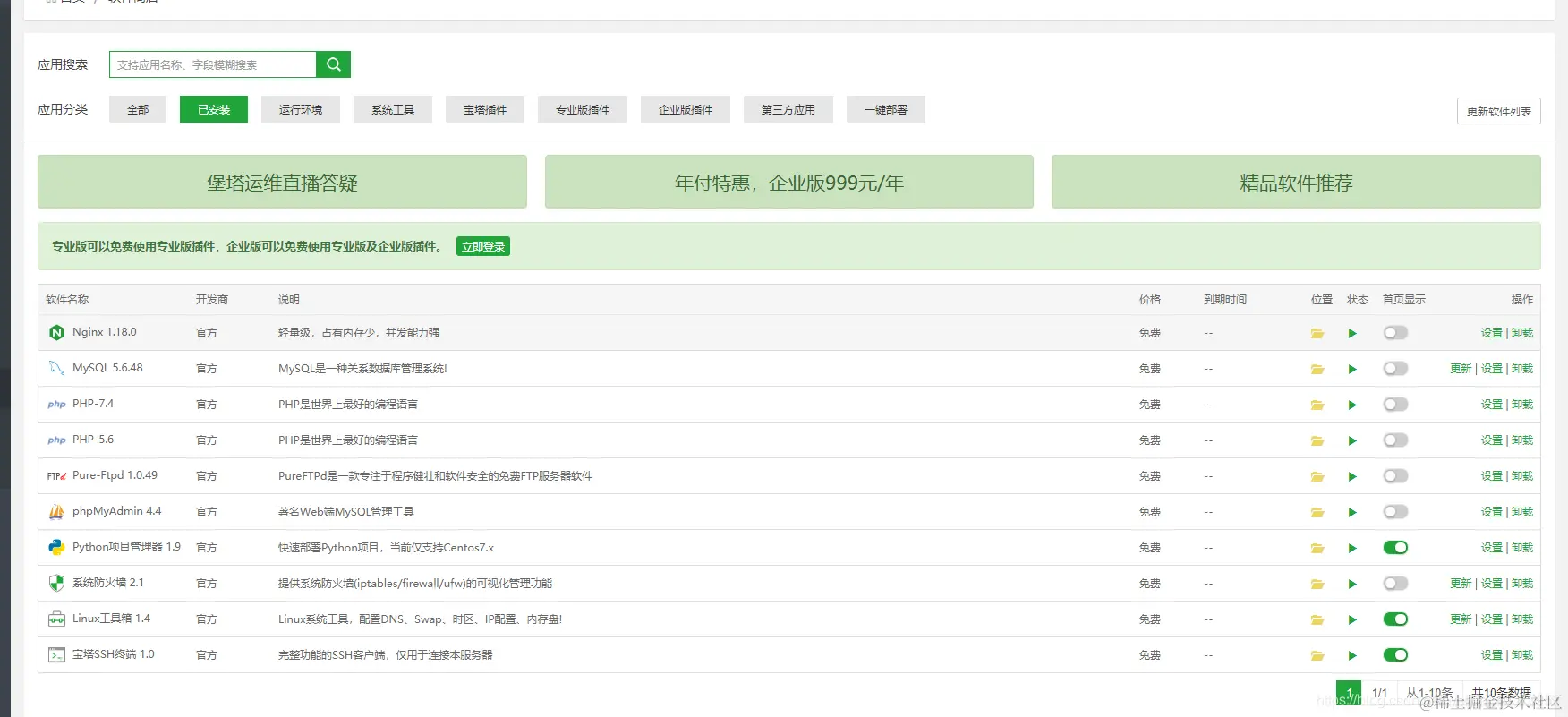
Task: Select the 专业版插件 category tab
Action: pos(583,109)
